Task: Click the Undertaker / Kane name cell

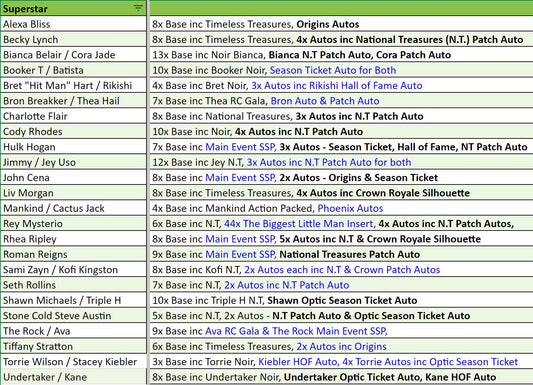Action: pyautogui.click(x=73, y=377)
